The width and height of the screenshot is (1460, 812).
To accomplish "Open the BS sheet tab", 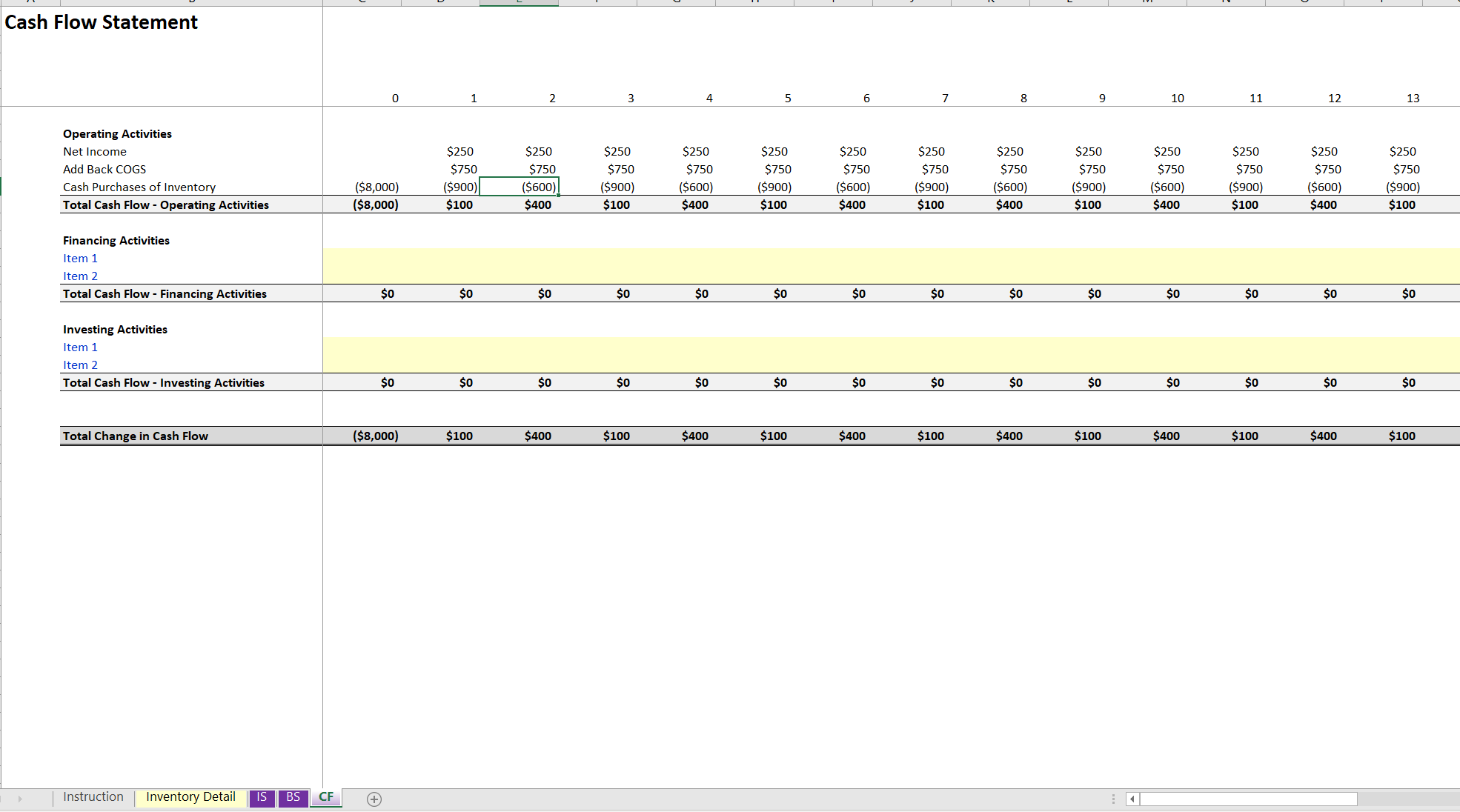I will click(x=292, y=797).
